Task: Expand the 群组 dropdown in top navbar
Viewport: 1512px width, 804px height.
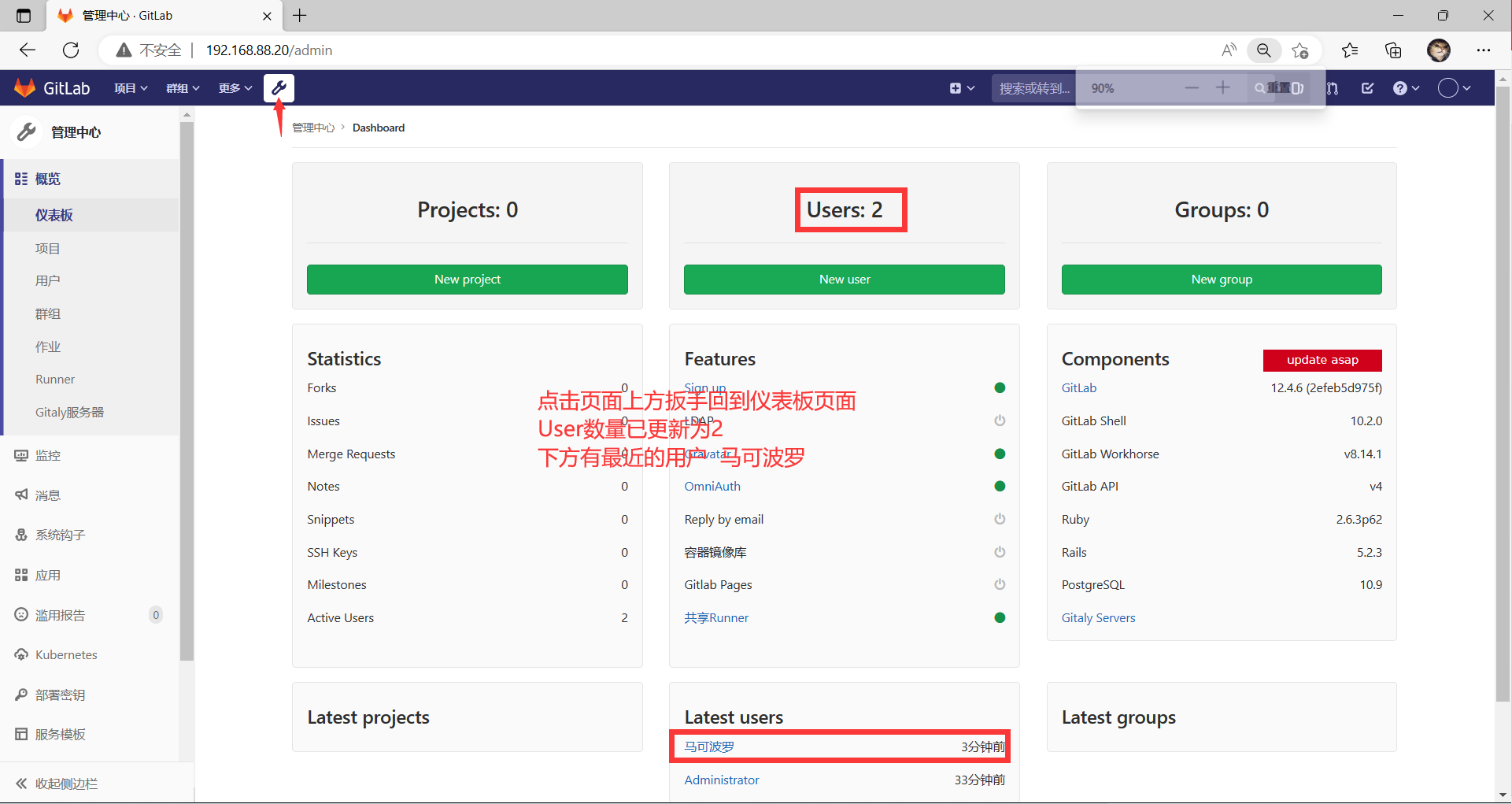Action: coord(183,88)
